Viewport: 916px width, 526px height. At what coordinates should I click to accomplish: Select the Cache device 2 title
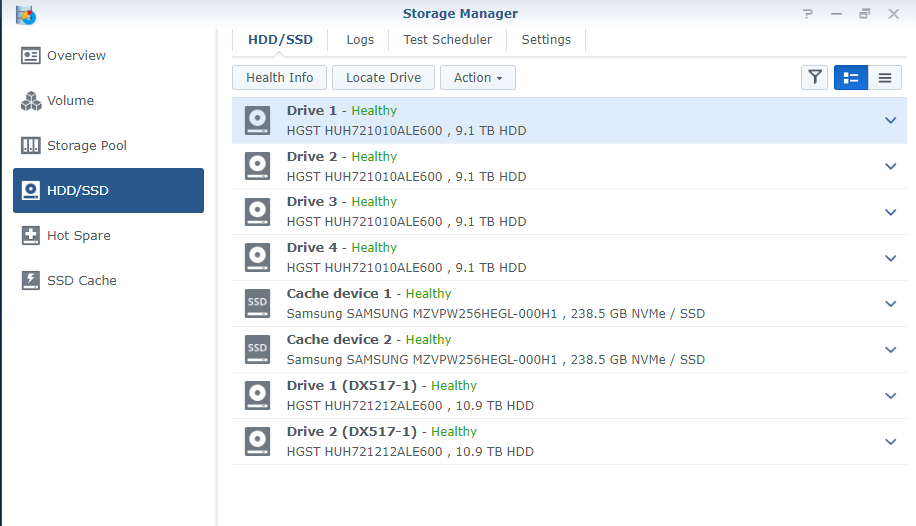pos(339,340)
